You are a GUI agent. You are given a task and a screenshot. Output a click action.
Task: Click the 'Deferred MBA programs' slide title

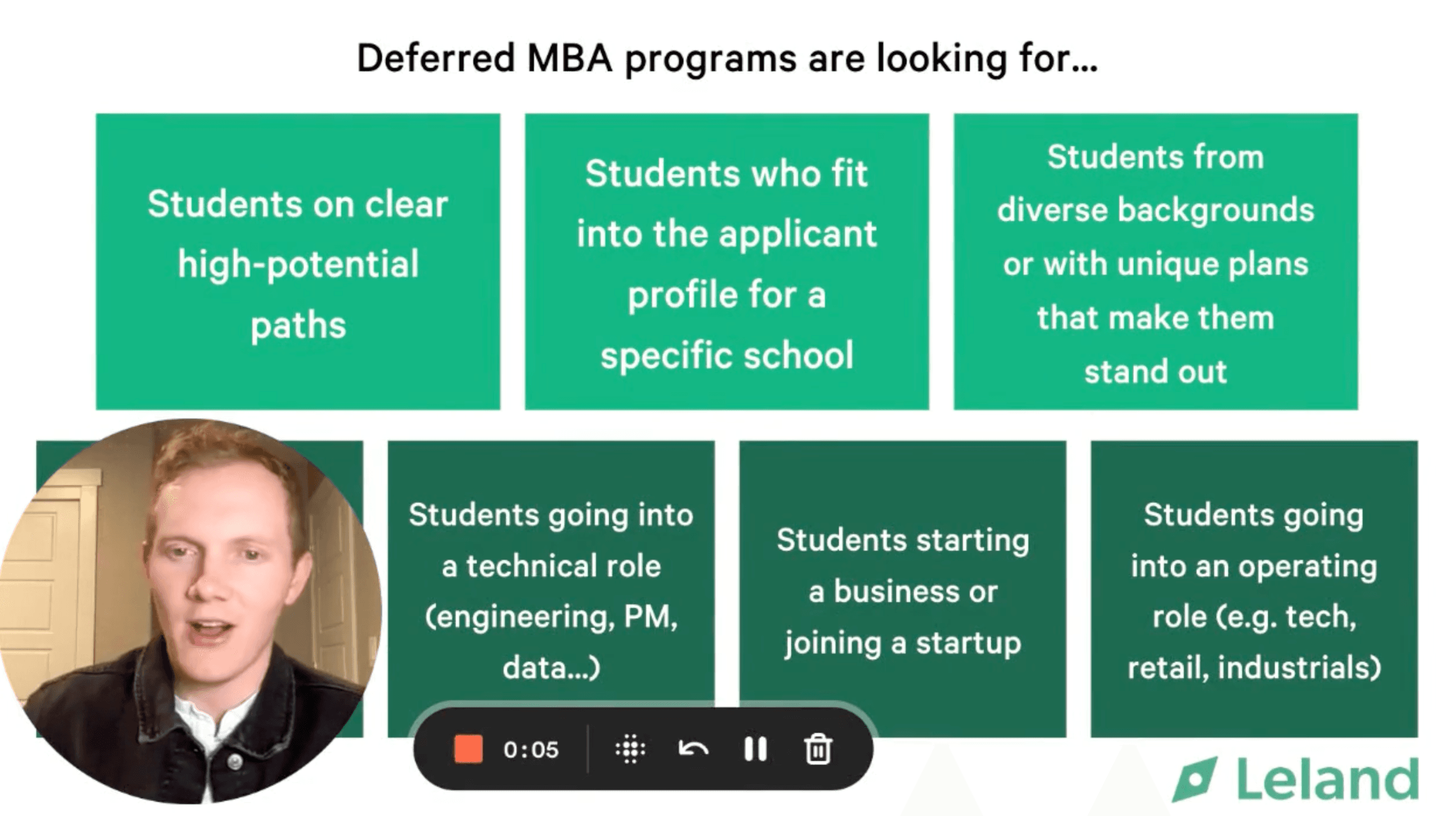coord(727,58)
